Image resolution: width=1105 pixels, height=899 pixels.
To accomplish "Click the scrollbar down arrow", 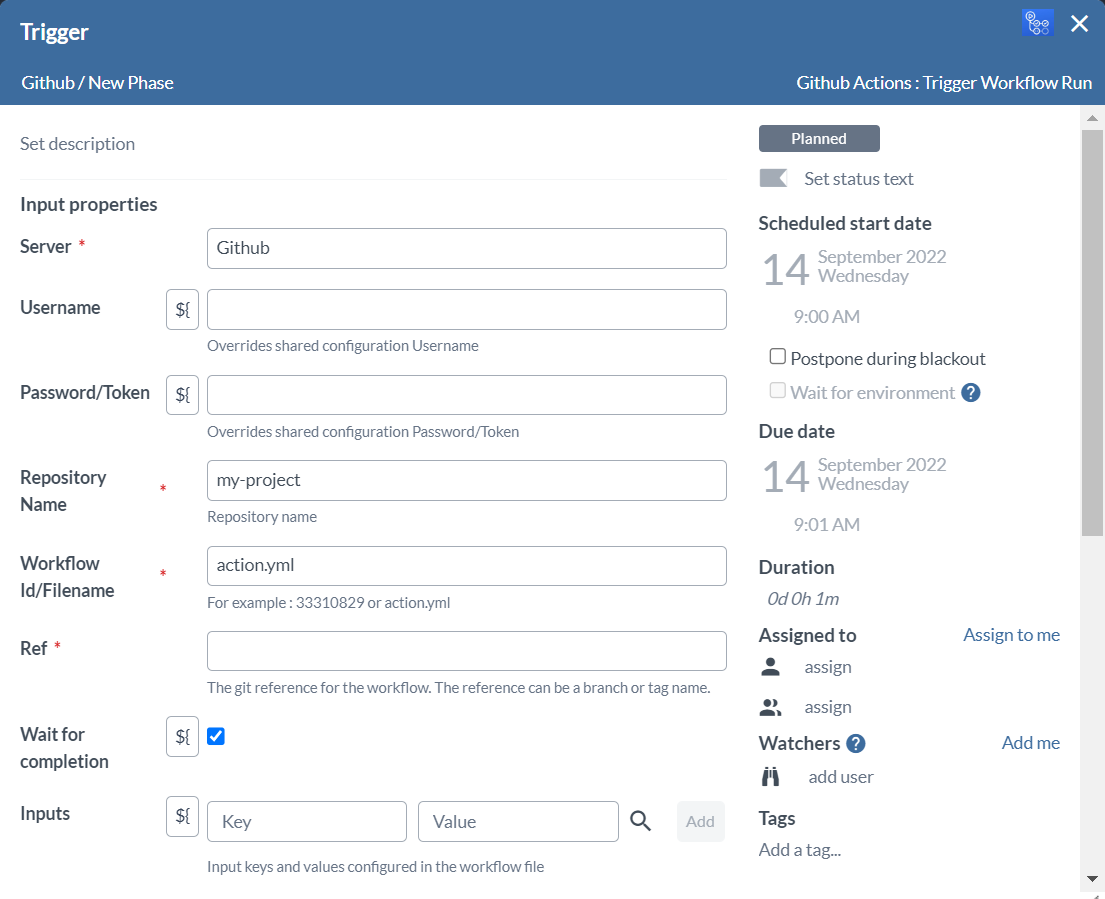I will (x=1092, y=878).
